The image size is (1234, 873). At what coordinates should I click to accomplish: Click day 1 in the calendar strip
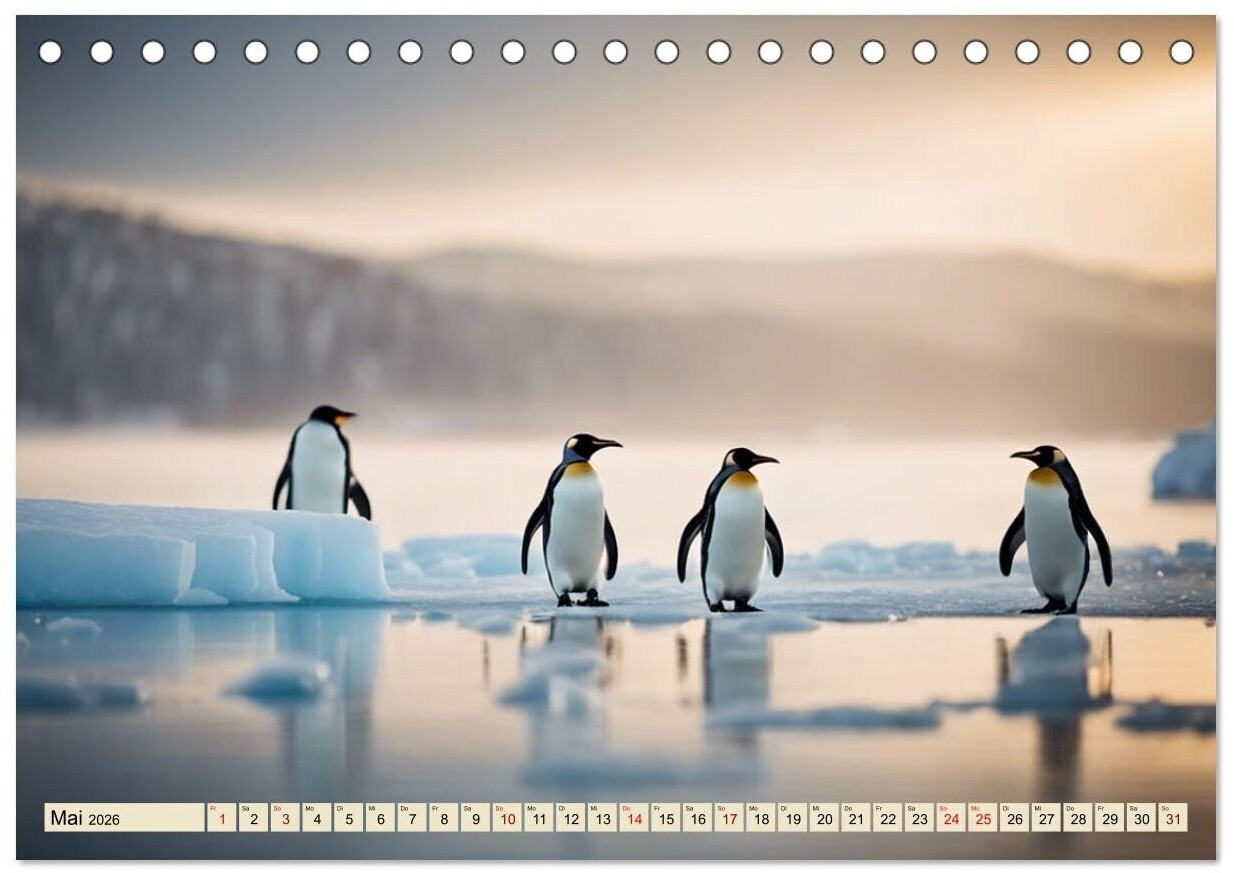[221, 818]
